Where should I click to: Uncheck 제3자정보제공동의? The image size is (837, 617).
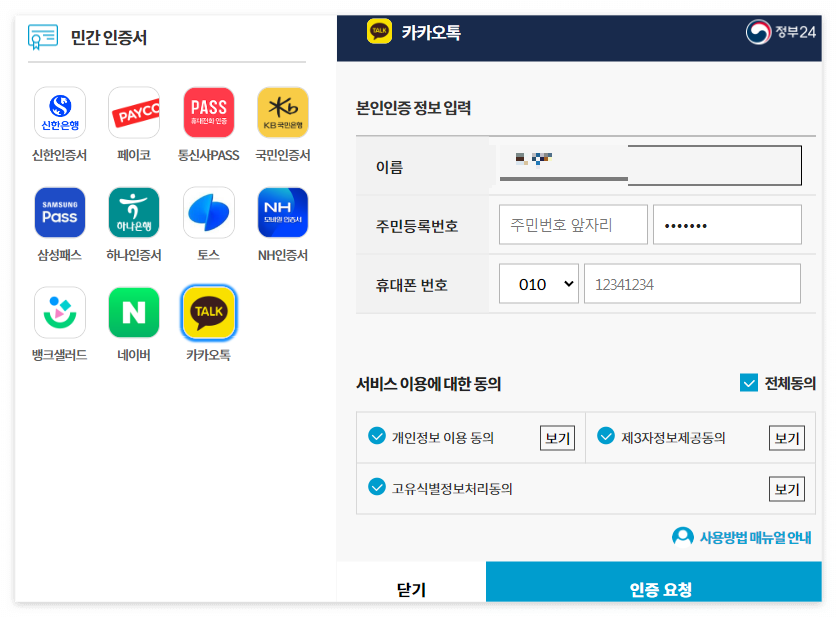[606, 436]
